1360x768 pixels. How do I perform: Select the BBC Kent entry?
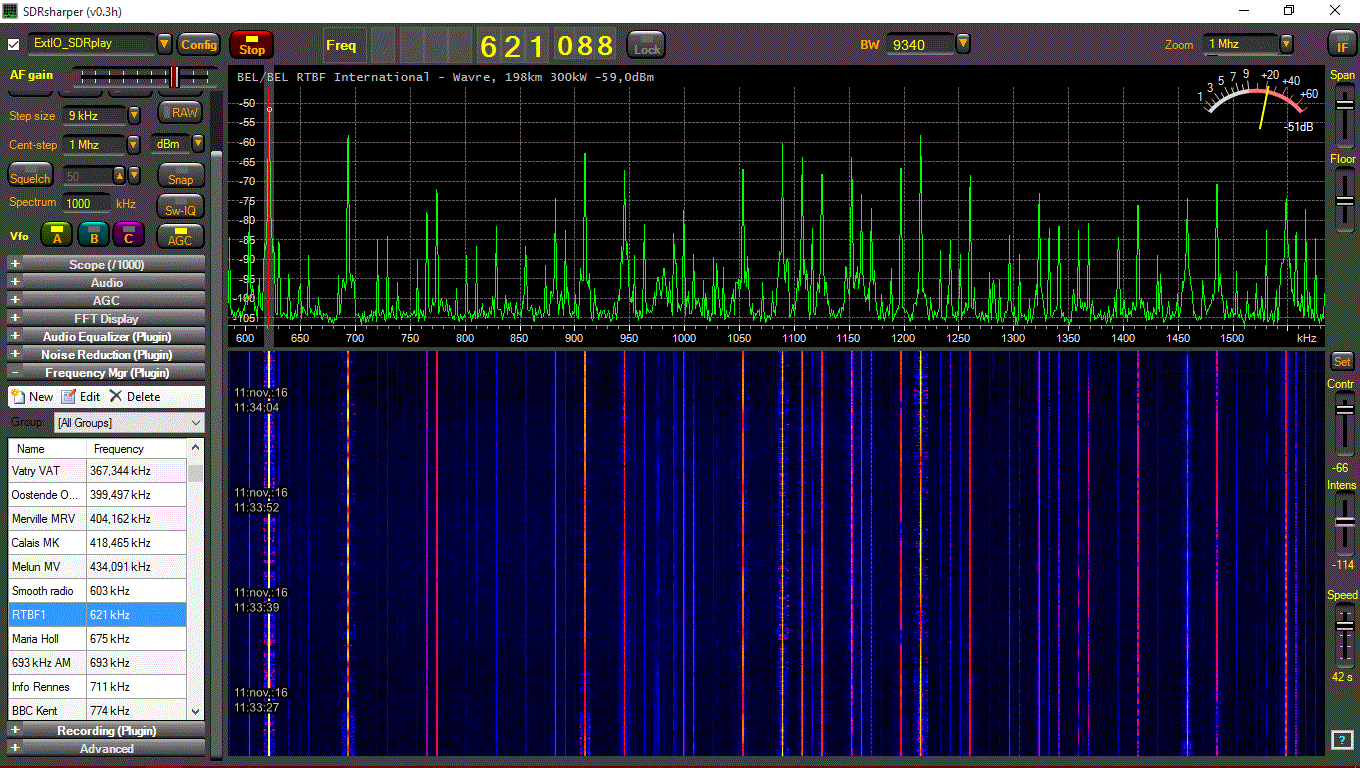pyautogui.click(x=97, y=710)
